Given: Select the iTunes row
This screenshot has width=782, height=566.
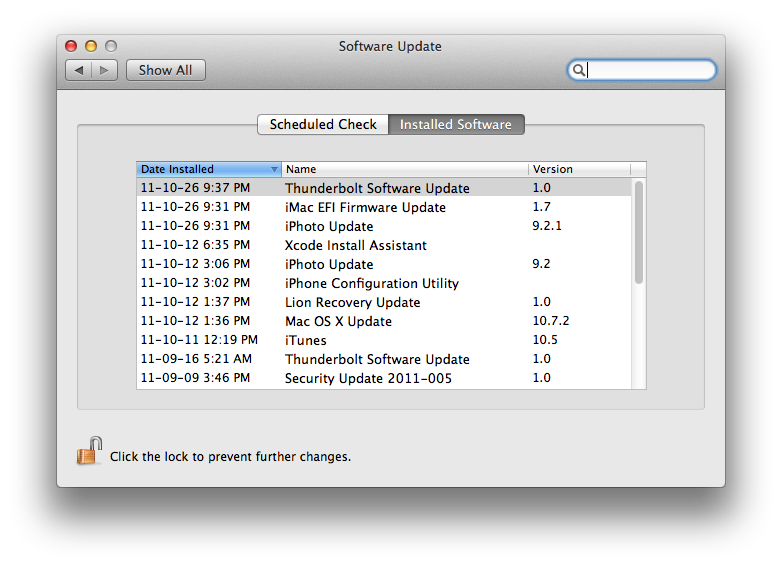Looking at the screenshot, I should [x=384, y=340].
